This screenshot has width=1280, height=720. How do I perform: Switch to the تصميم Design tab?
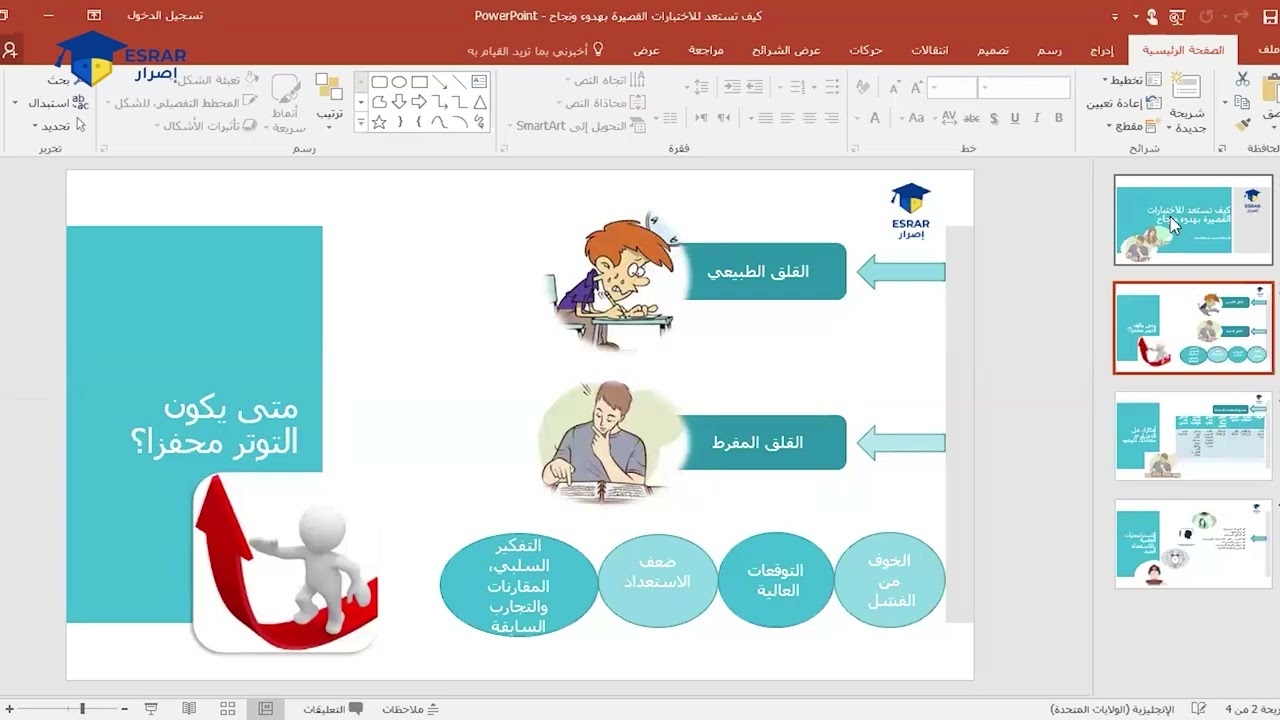993,50
